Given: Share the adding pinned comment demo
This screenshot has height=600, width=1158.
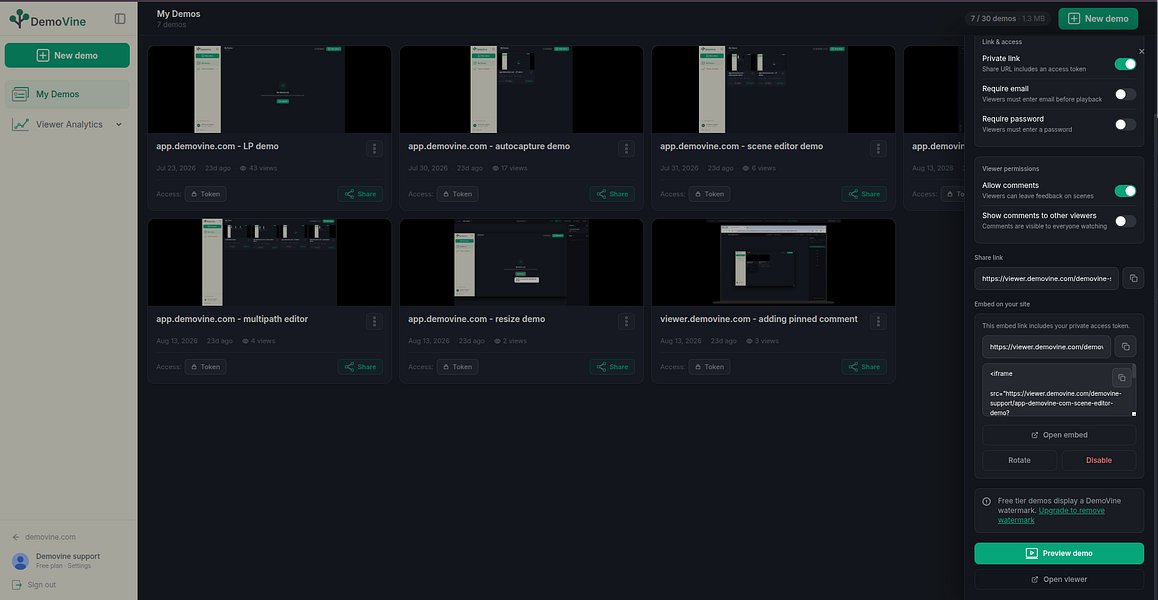Looking at the screenshot, I should [x=864, y=367].
